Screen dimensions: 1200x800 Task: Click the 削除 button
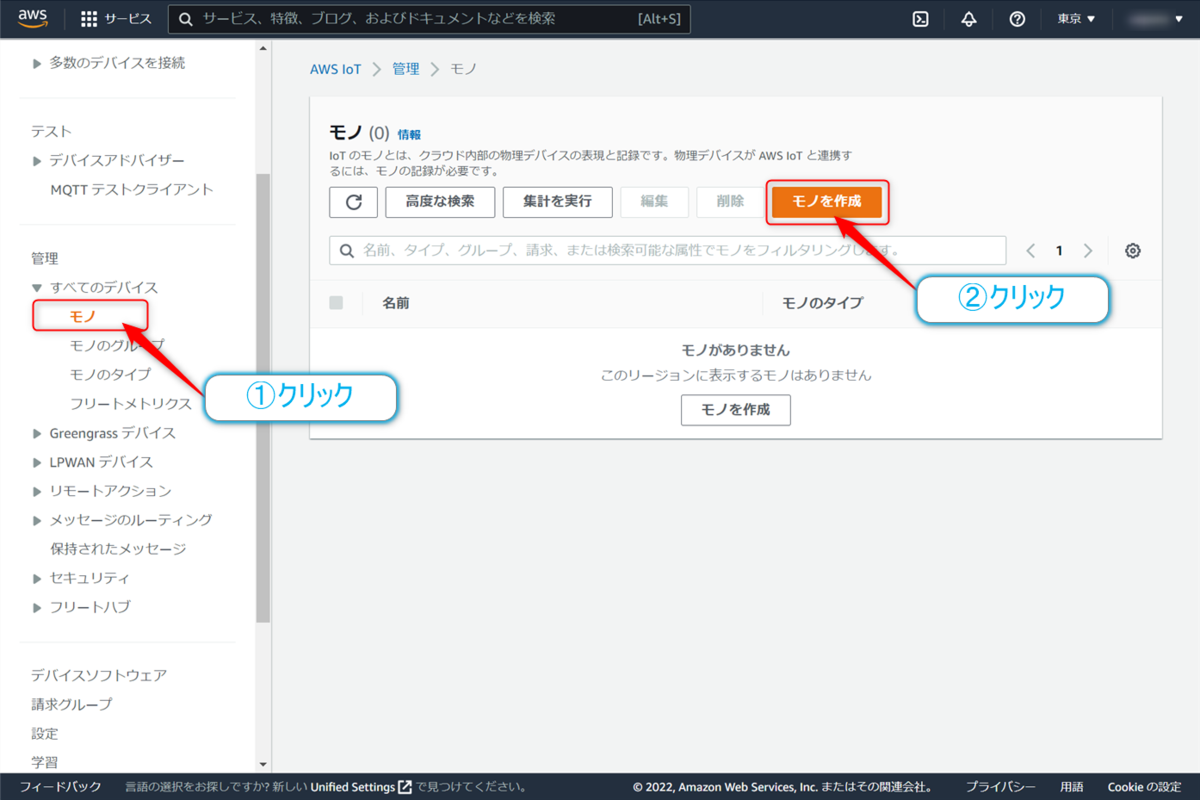730,201
